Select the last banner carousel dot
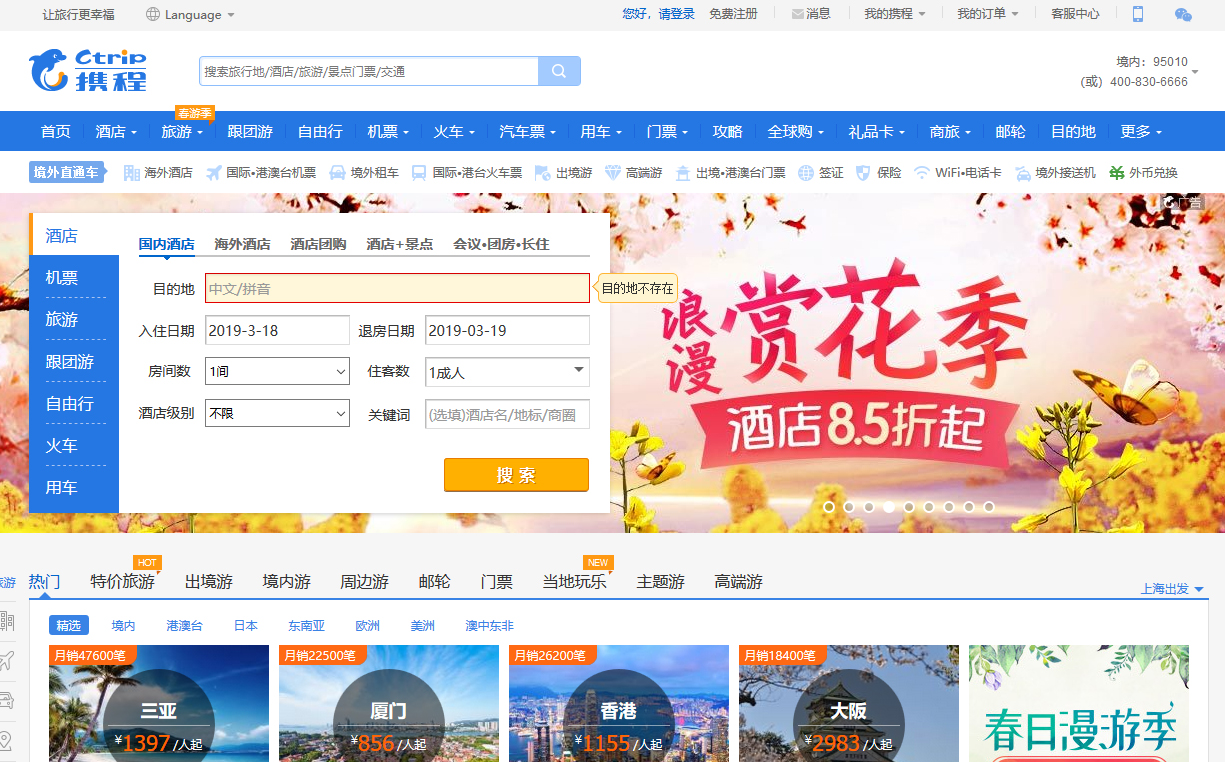 pos(989,507)
